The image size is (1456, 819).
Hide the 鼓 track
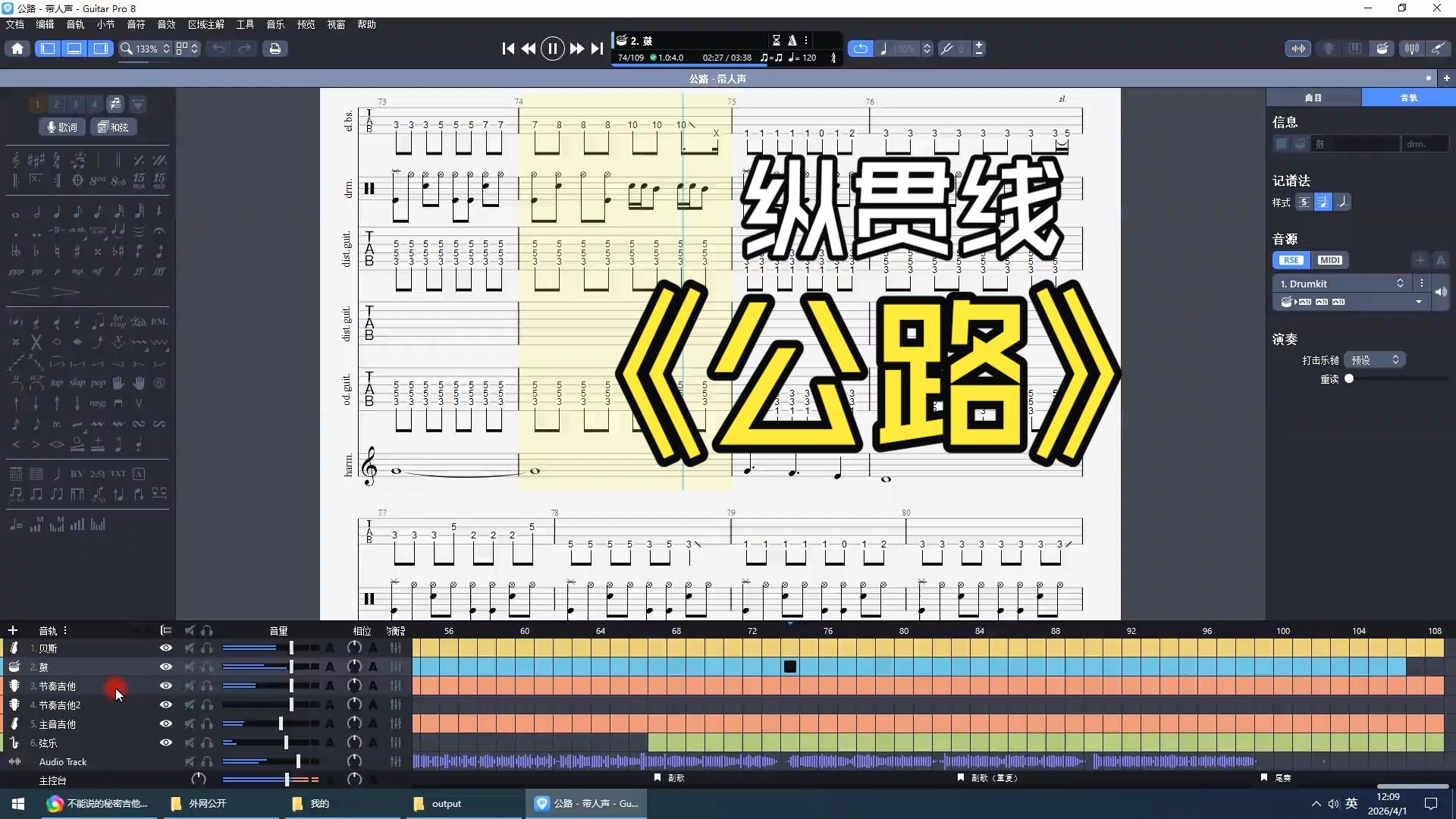[166, 667]
